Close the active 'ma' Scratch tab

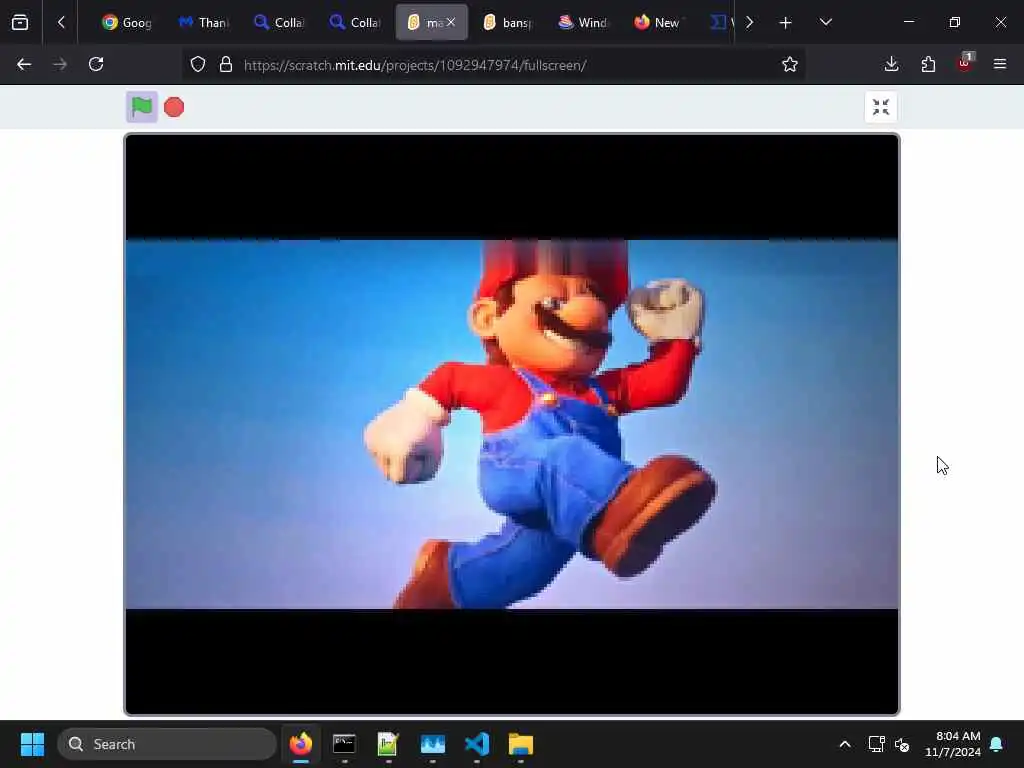pos(451,22)
